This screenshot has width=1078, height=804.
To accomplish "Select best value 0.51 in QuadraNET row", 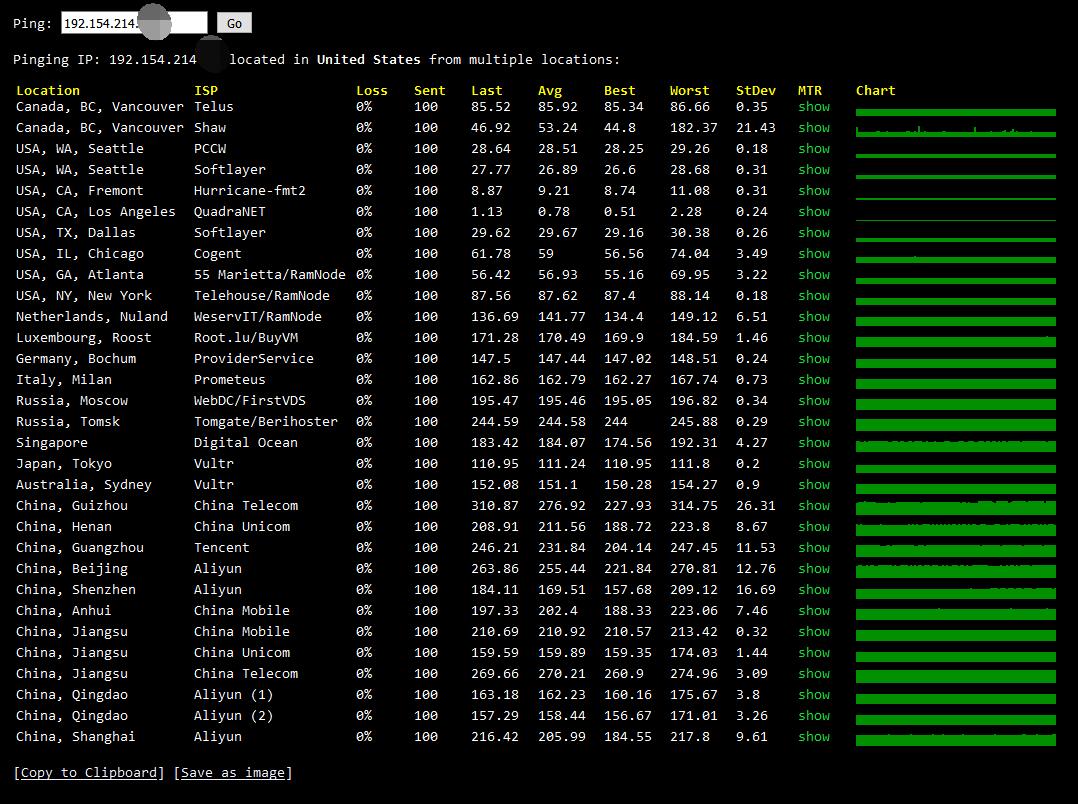I will tap(619, 212).
